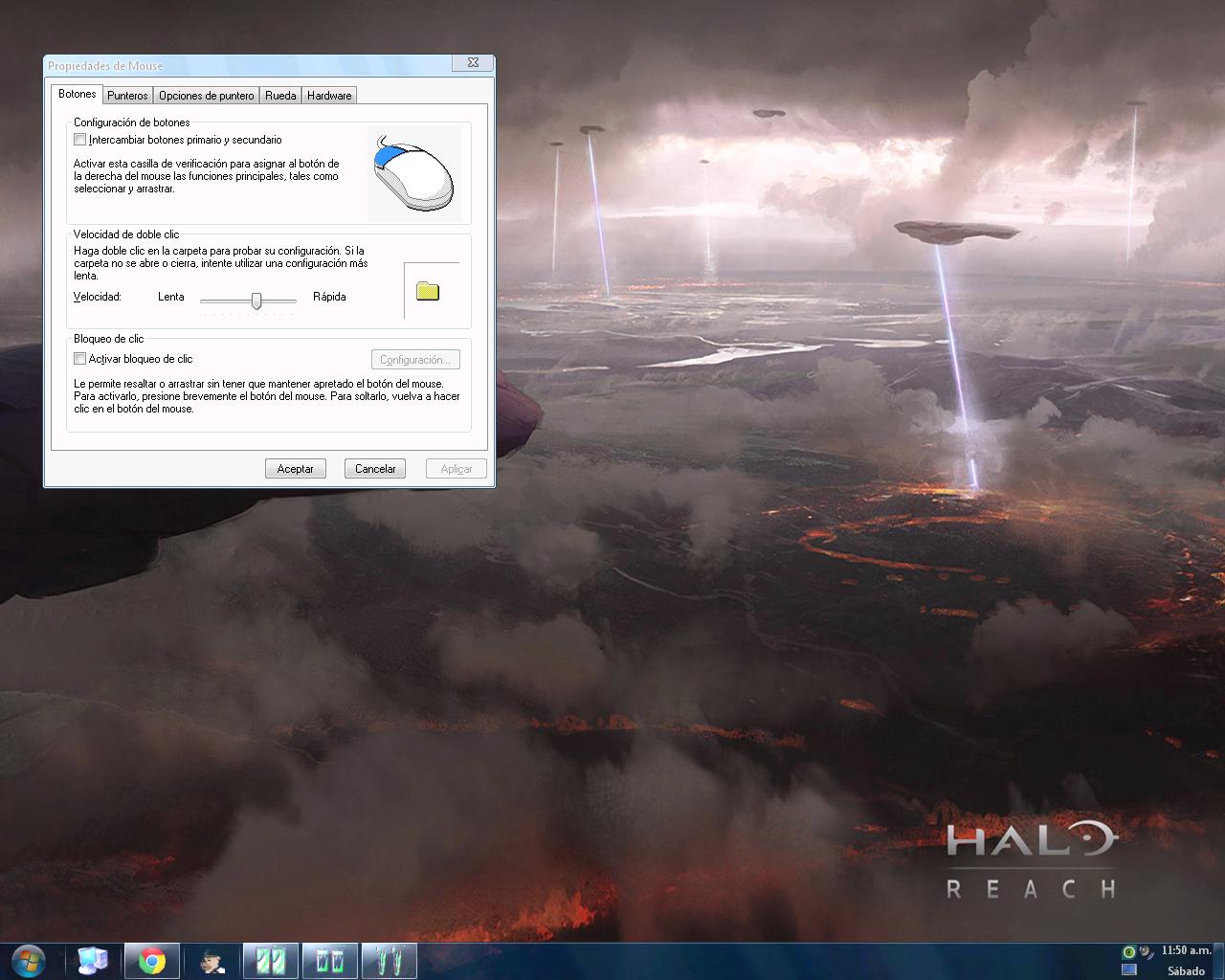This screenshot has height=980, width=1225.
Task: Click the Velocidad double-click speed slider handle
Action: (x=256, y=301)
